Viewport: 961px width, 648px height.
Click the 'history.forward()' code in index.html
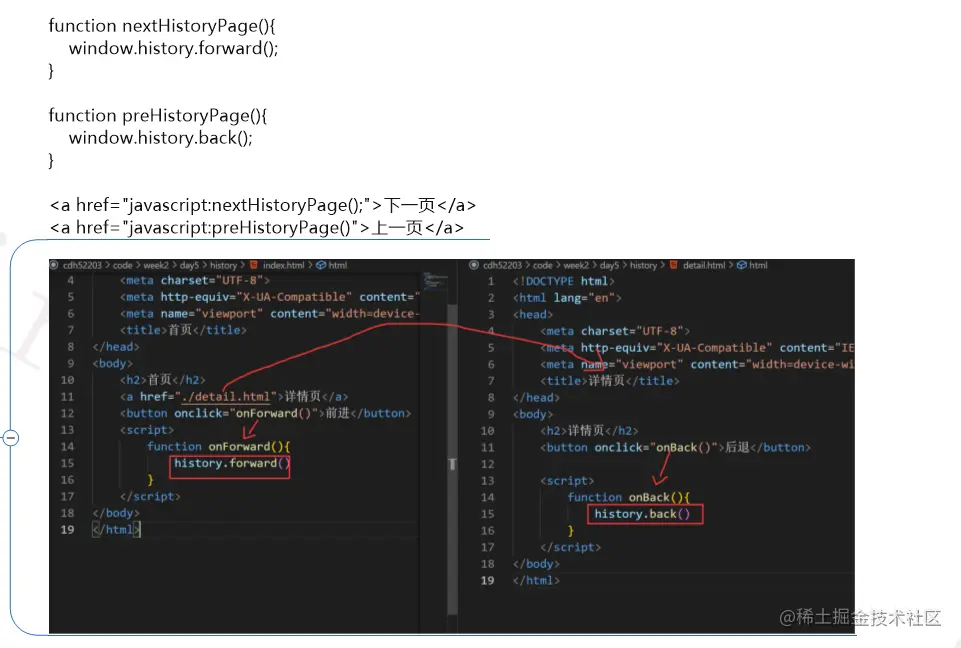[x=230, y=463]
